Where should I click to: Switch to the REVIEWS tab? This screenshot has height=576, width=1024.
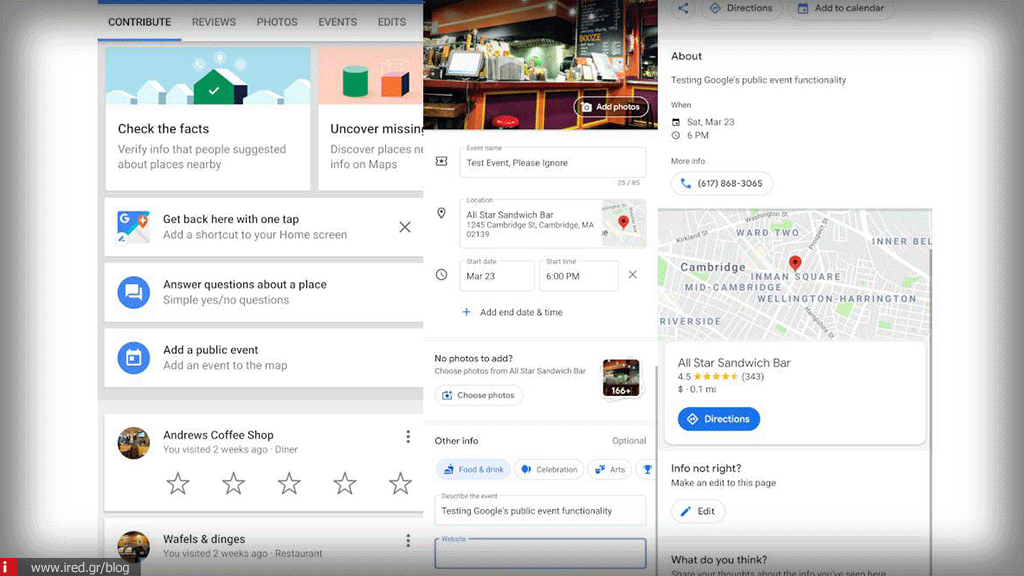[x=213, y=21]
